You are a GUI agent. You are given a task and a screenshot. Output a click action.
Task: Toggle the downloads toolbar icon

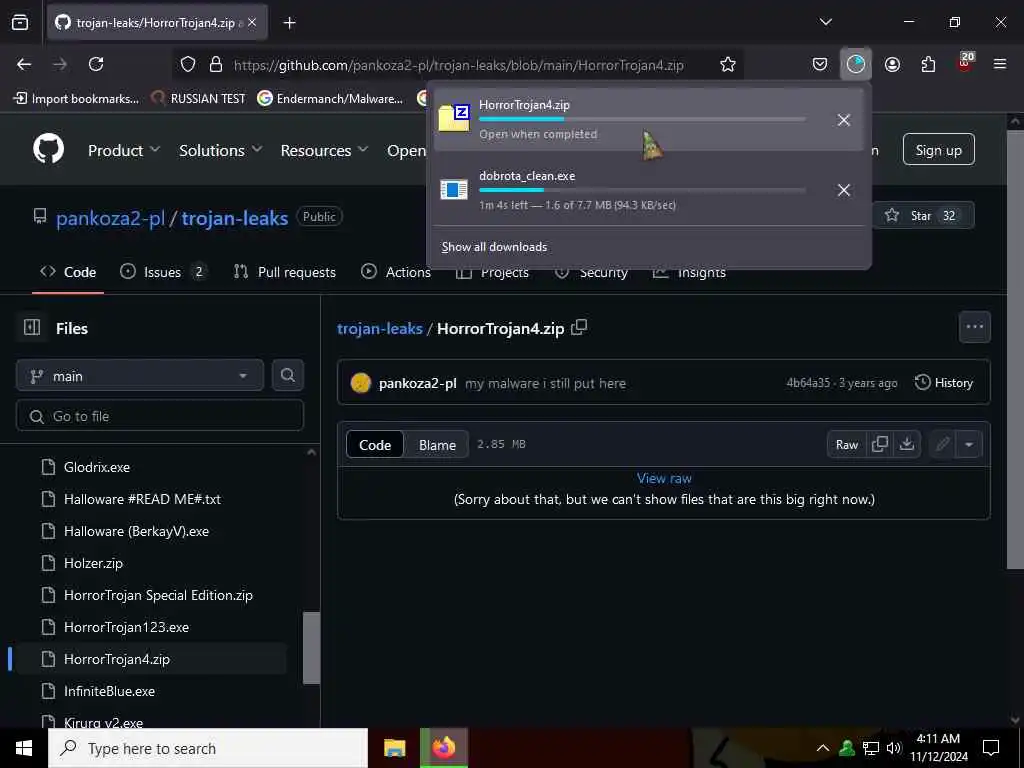click(x=856, y=64)
